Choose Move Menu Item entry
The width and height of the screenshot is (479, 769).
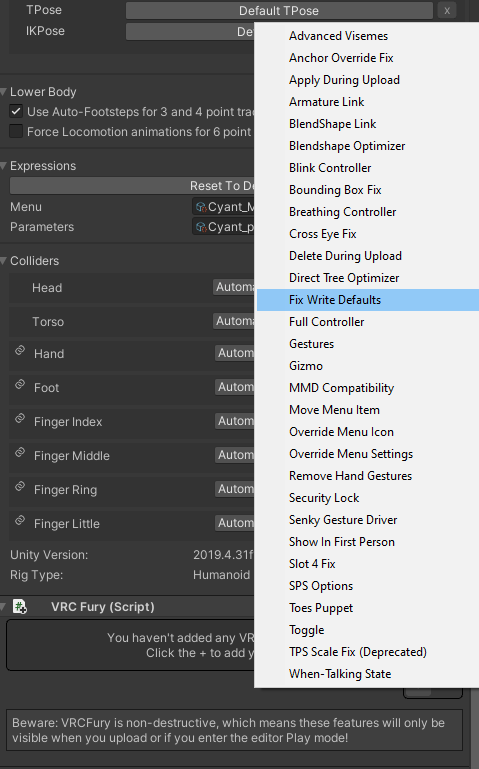(368, 410)
